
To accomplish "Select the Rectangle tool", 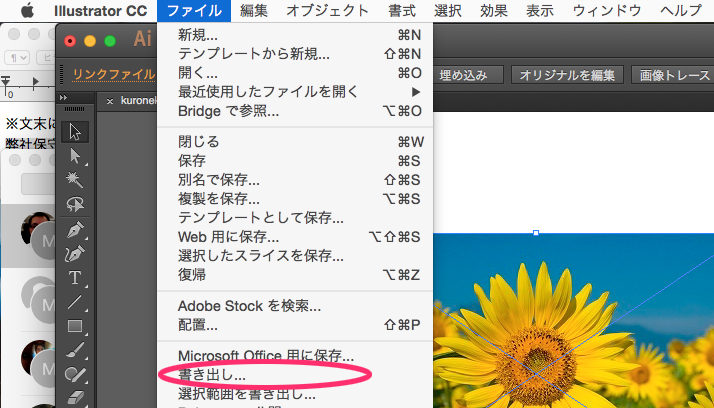I will (x=75, y=326).
